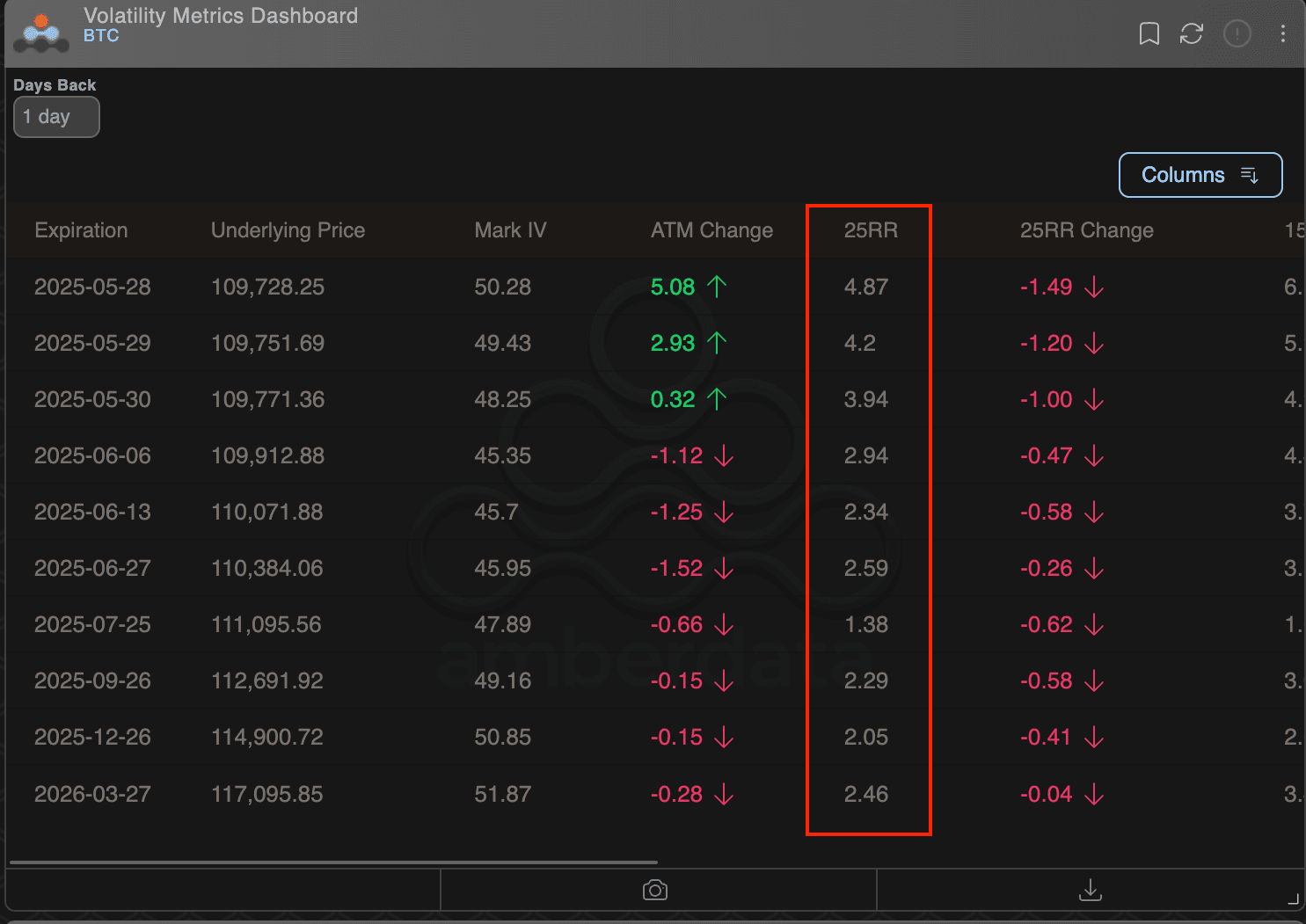Viewport: 1306px width, 924px height.
Task: Select the 2025-06-27 expiration cell
Action: pyautogui.click(x=92, y=568)
